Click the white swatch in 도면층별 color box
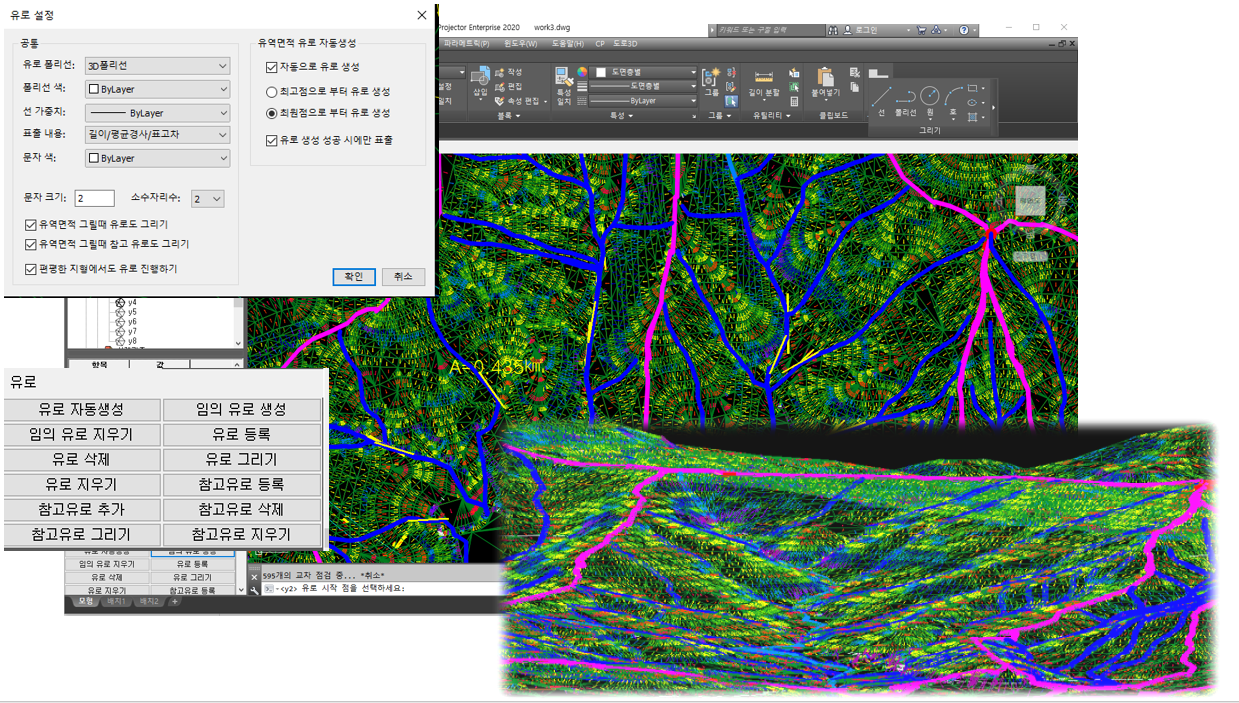The height and width of the screenshot is (703, 1239). (601, 72)
